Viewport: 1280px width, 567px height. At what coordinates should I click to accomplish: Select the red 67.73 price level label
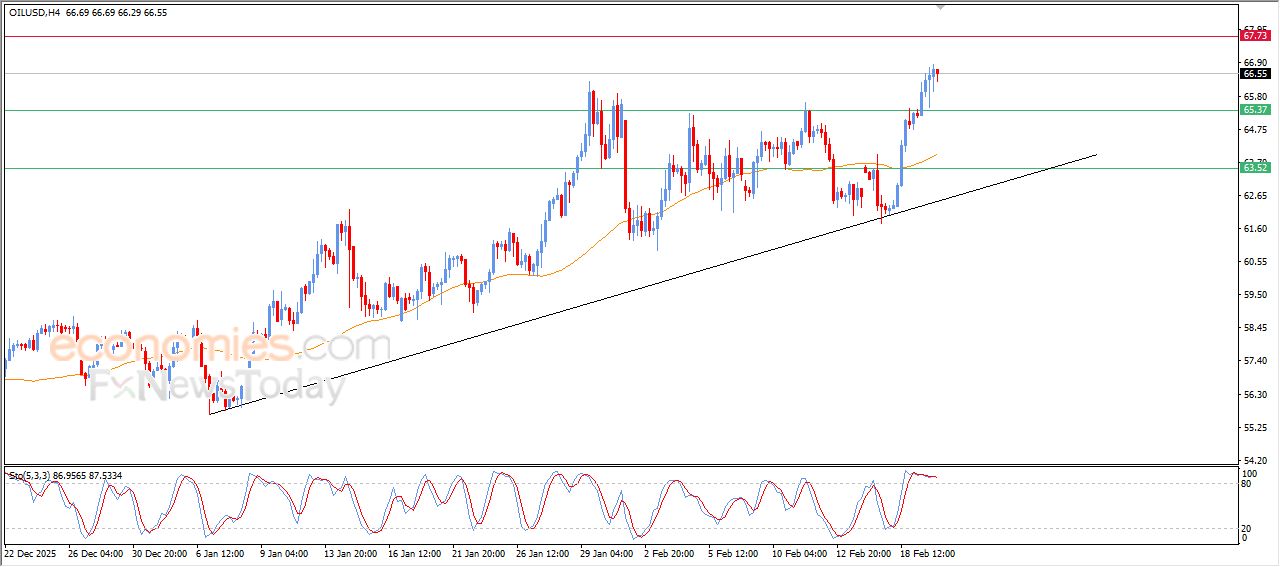click(1254, 36)
